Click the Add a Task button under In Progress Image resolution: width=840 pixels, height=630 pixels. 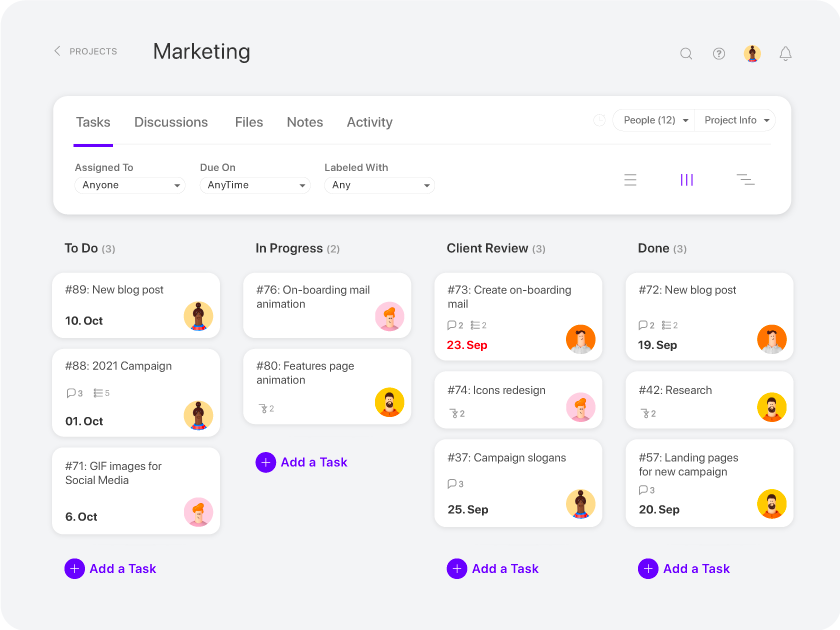pyautogui.click(x=302, y=462)
